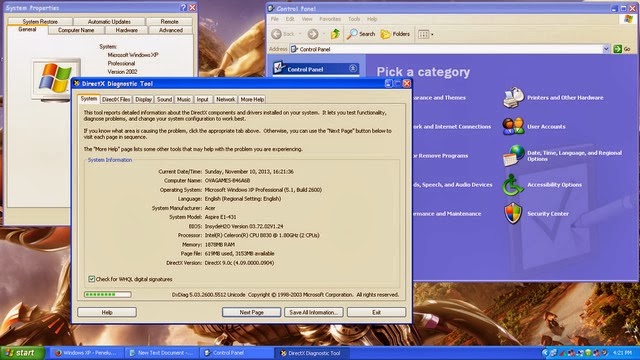
Task: Switch to Input tab in DxDiag
Action: tap(202, 99)
